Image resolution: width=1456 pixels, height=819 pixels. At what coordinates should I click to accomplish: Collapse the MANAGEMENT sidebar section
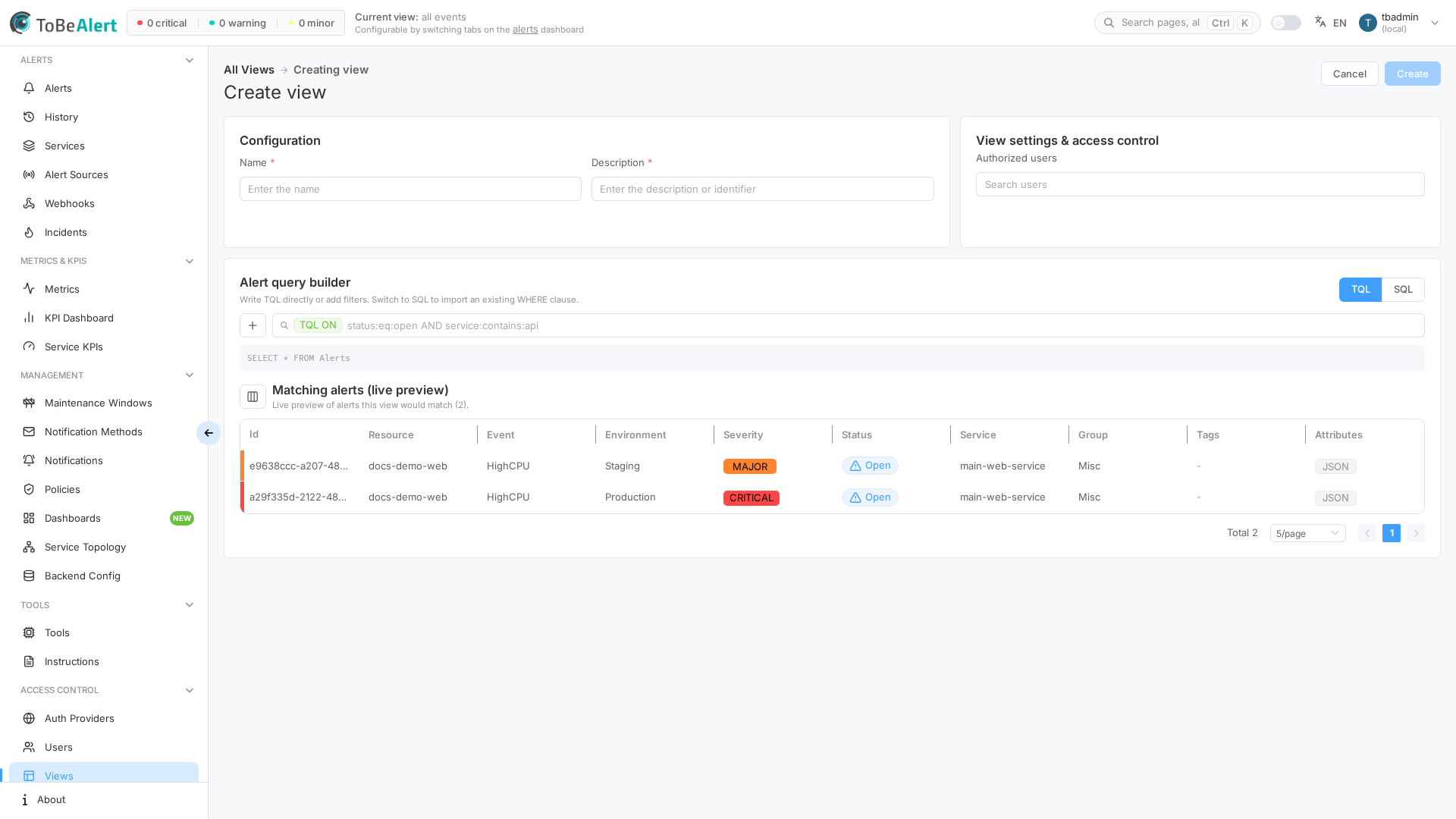coord(190,375)
